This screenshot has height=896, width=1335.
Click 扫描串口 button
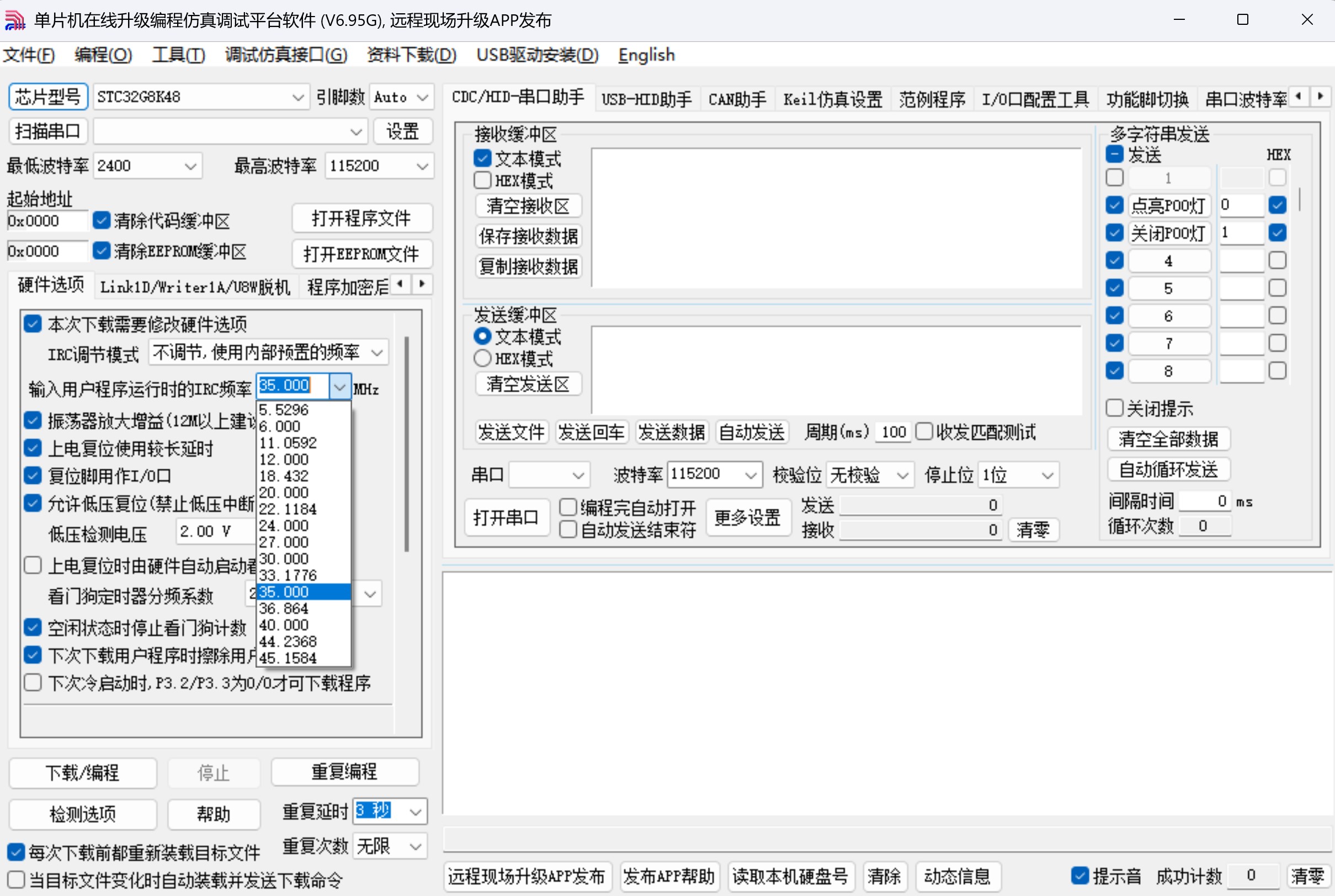tap(48, 131)
